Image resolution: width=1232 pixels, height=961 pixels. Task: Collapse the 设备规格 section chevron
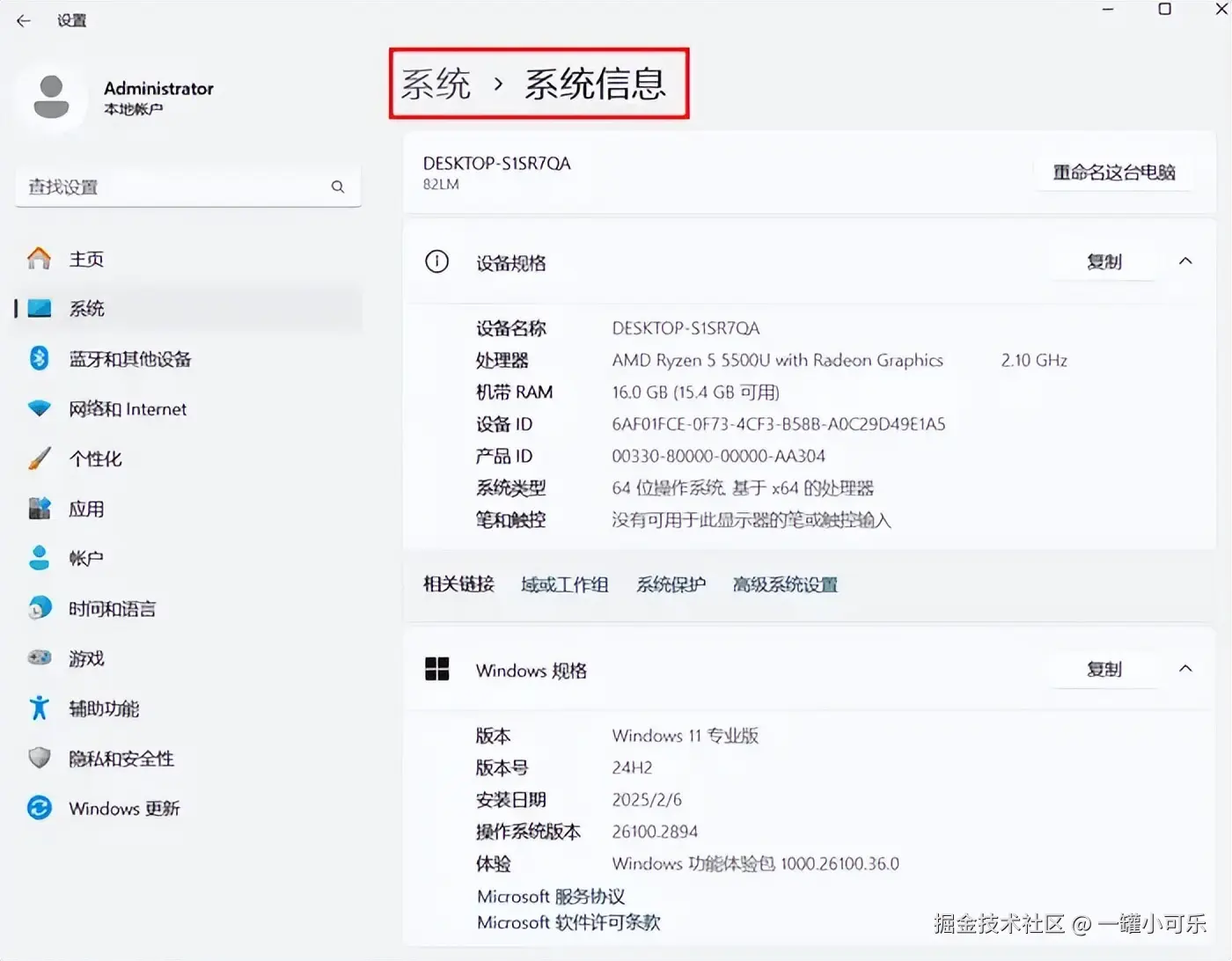click(x=1185, y=261)
